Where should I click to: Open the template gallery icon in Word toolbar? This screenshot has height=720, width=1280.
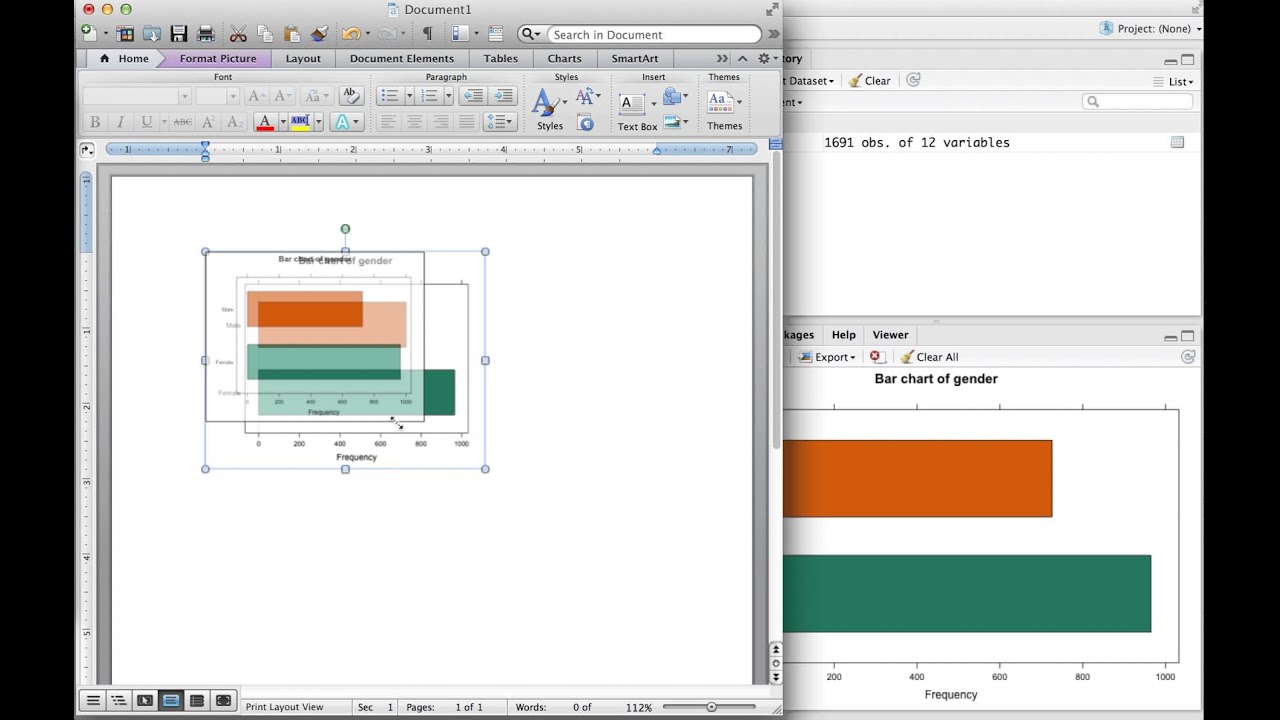click(x=125, y=34)
